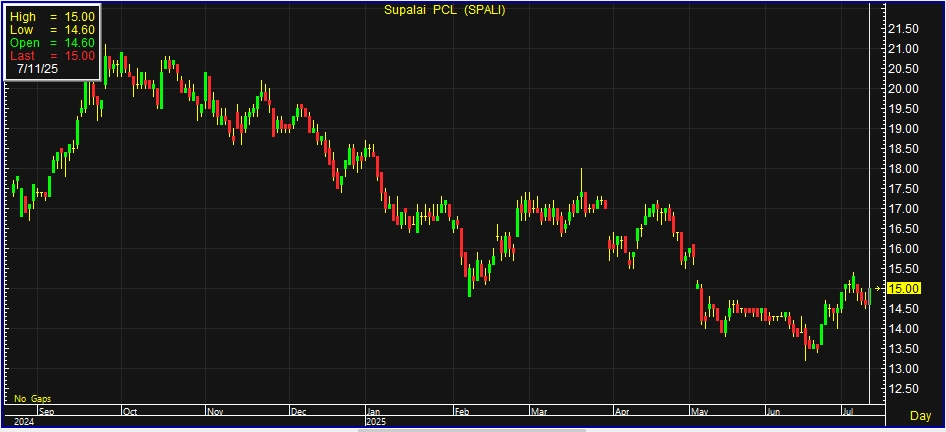Click the 21.50 price axis label
This screenshot has height=432, width=946.
[x=904, y=29]
